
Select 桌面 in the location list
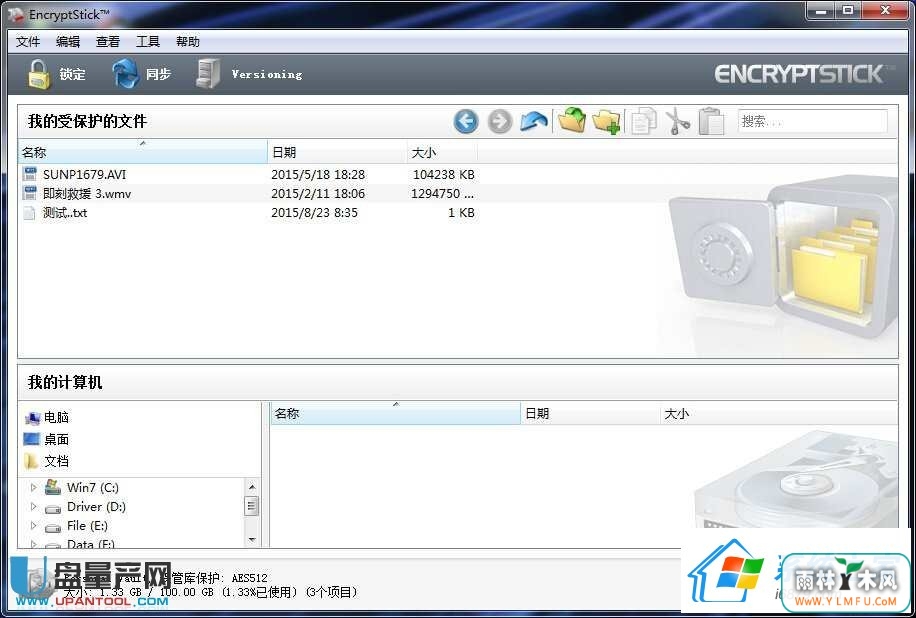coord(57,439)
